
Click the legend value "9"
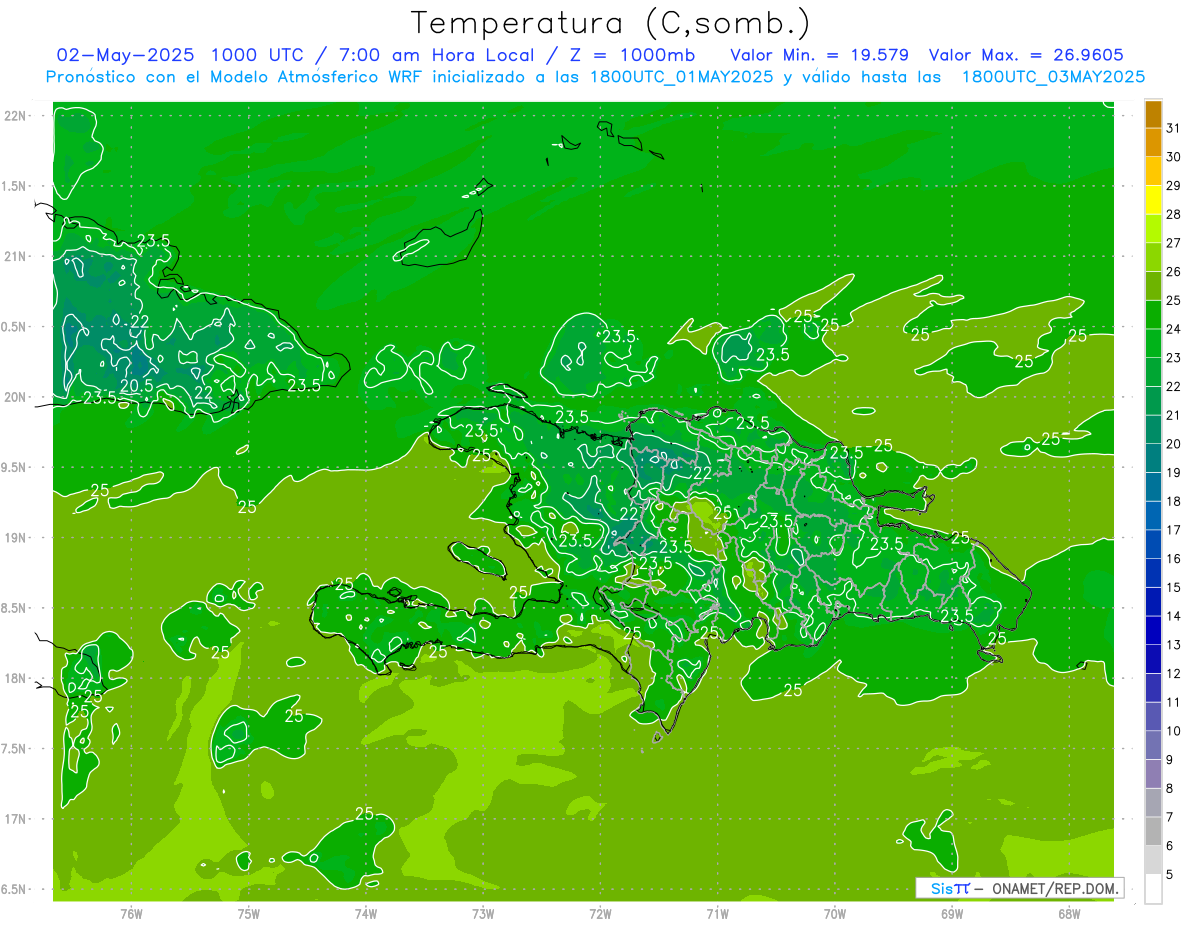point(1170,760)
